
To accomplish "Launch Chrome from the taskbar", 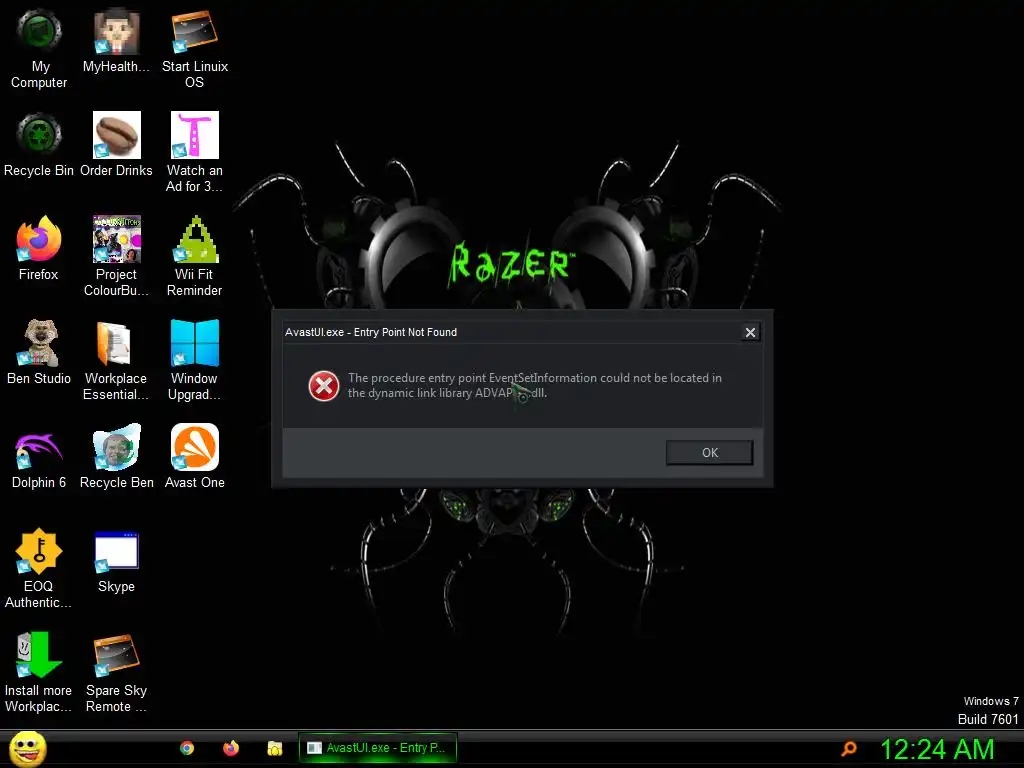I will (x=187, y=748).
